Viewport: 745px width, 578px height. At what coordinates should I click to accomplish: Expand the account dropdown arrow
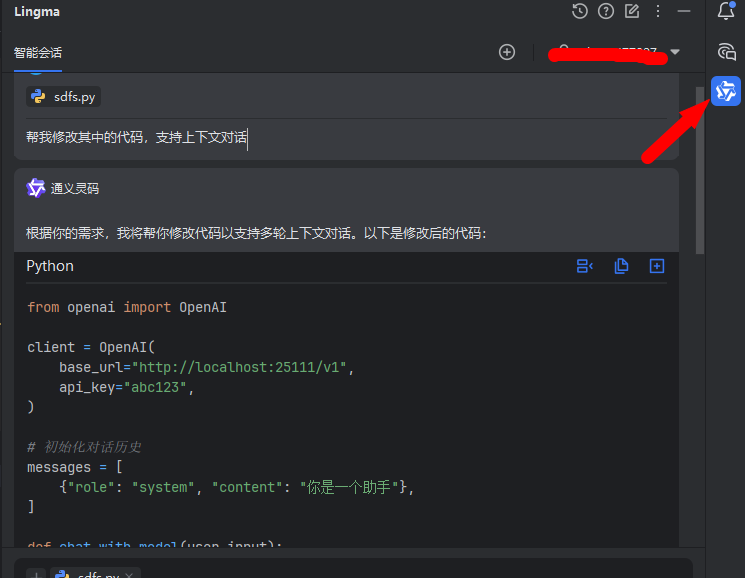pos(675,52)
